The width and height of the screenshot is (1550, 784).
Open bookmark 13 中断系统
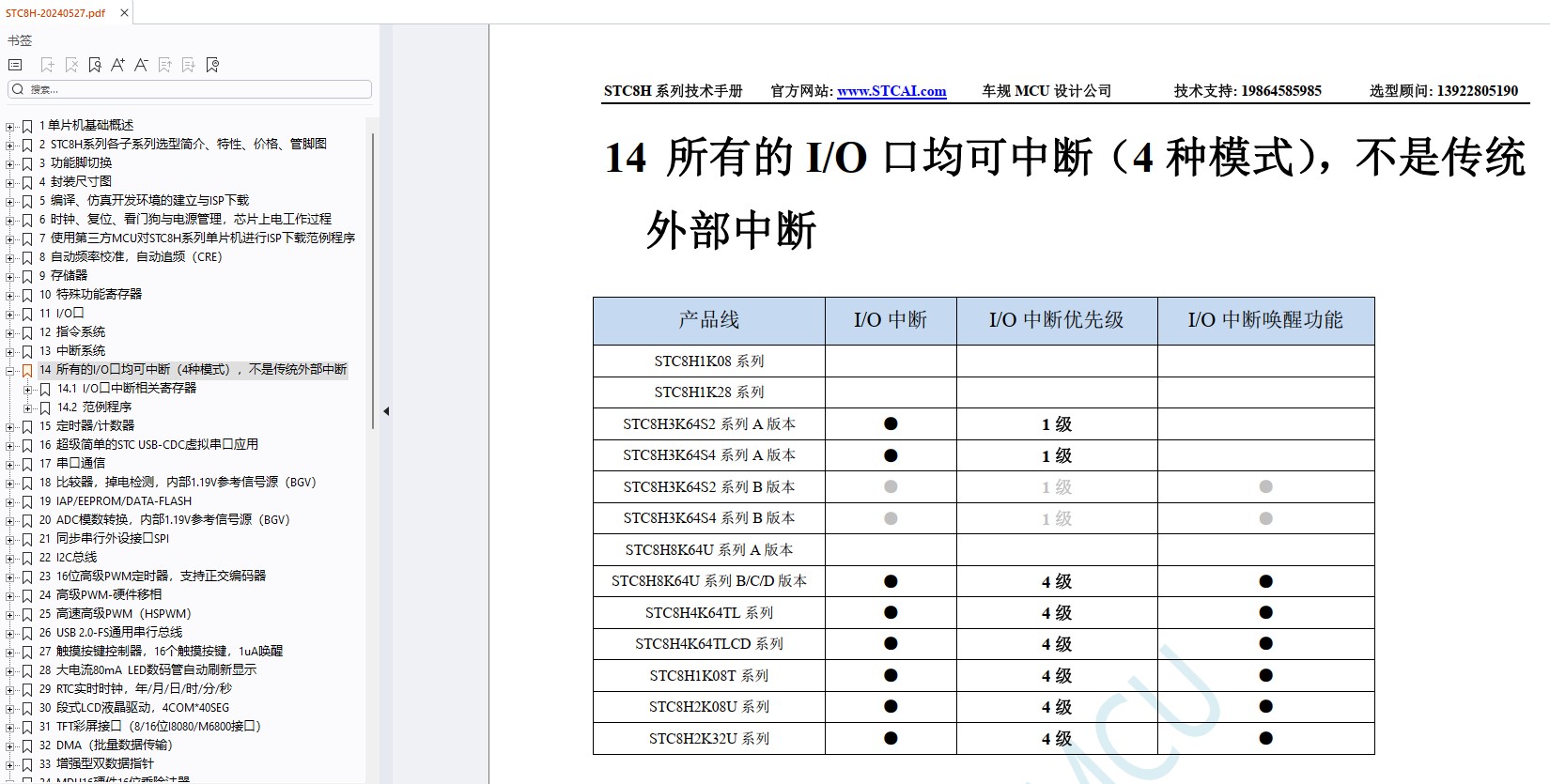pyautogui.click(x=71, y=350)
